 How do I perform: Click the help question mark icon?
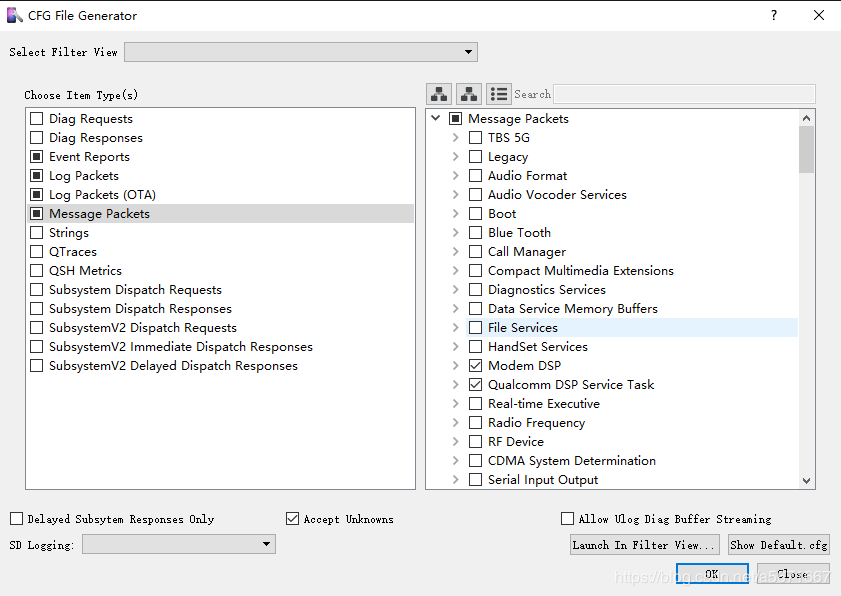(773, 15)
